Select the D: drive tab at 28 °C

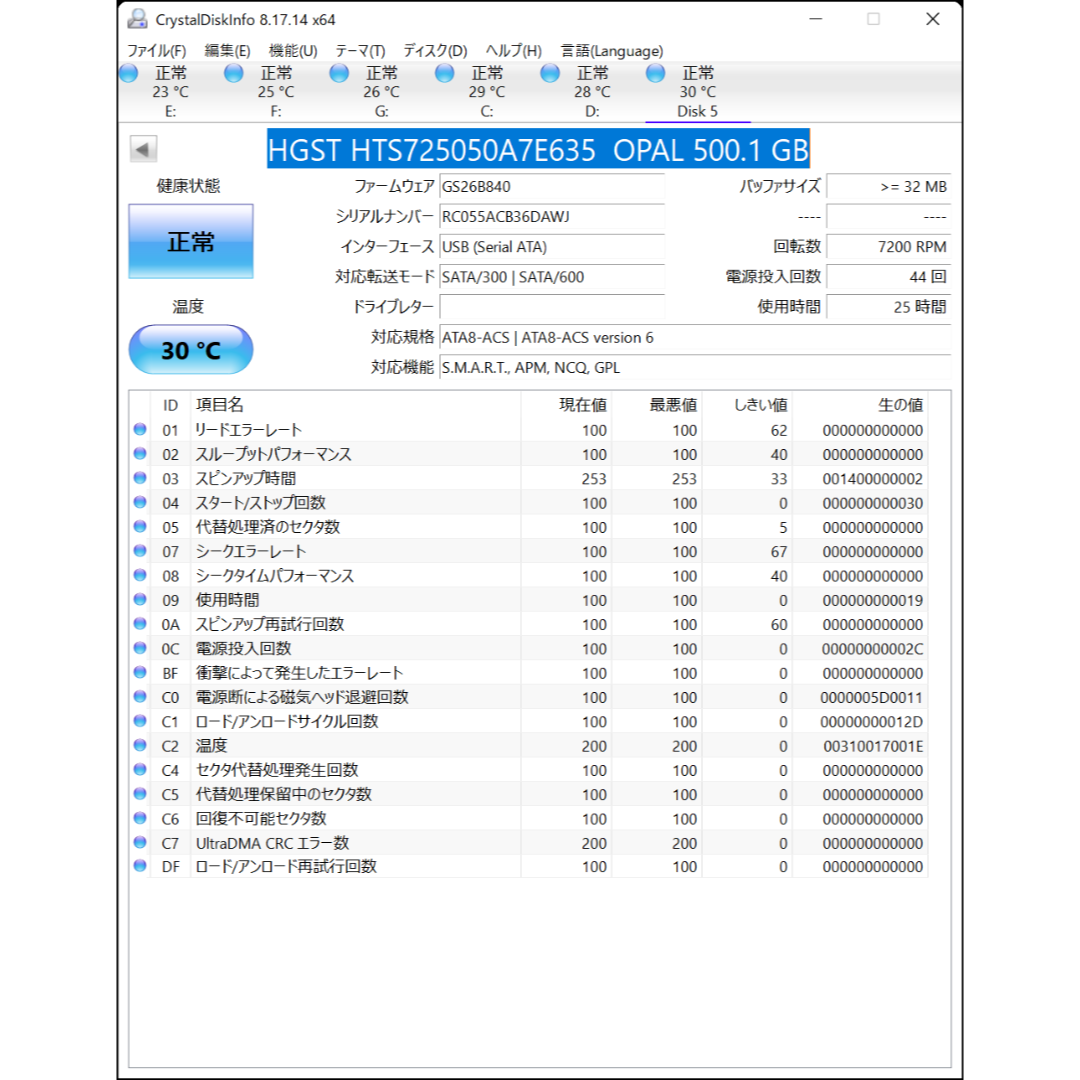click(592, 92)
